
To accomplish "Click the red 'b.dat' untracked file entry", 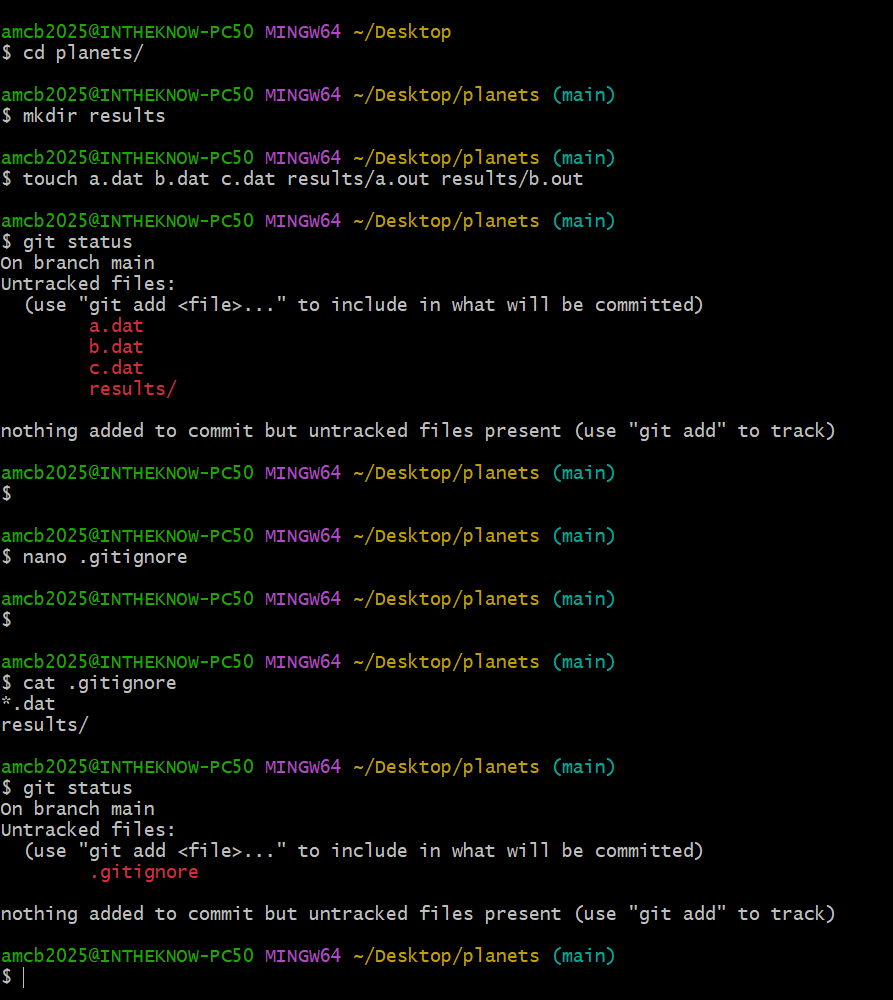I will click(116, 347).
